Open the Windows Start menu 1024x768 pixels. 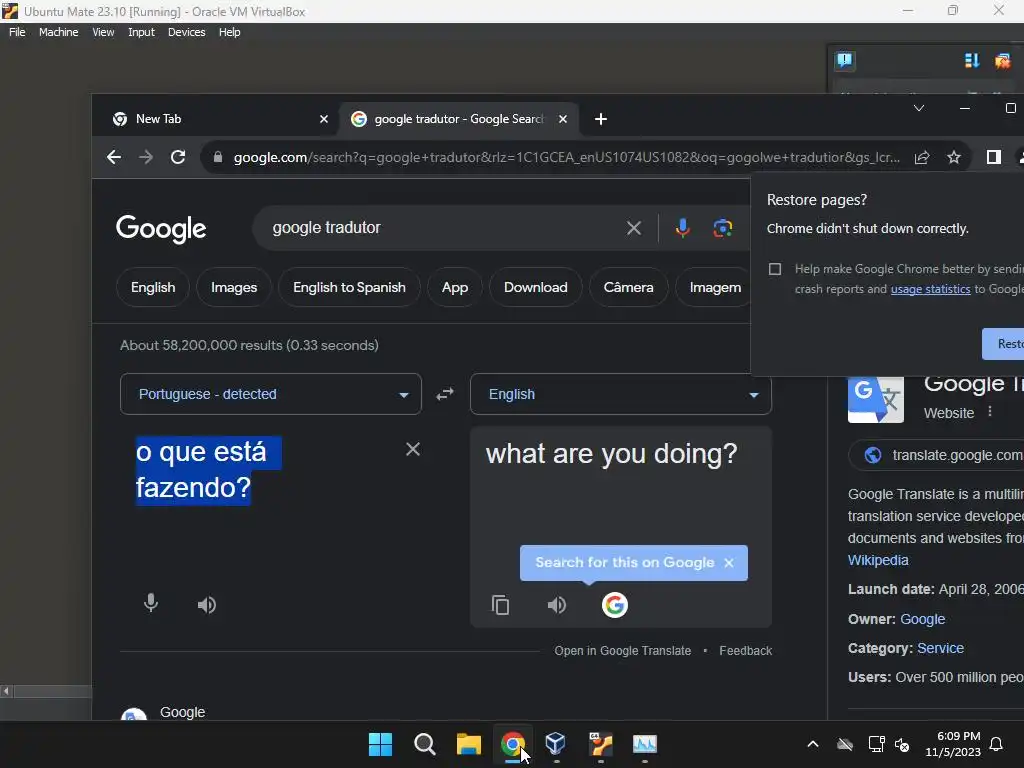click(380, 744)
